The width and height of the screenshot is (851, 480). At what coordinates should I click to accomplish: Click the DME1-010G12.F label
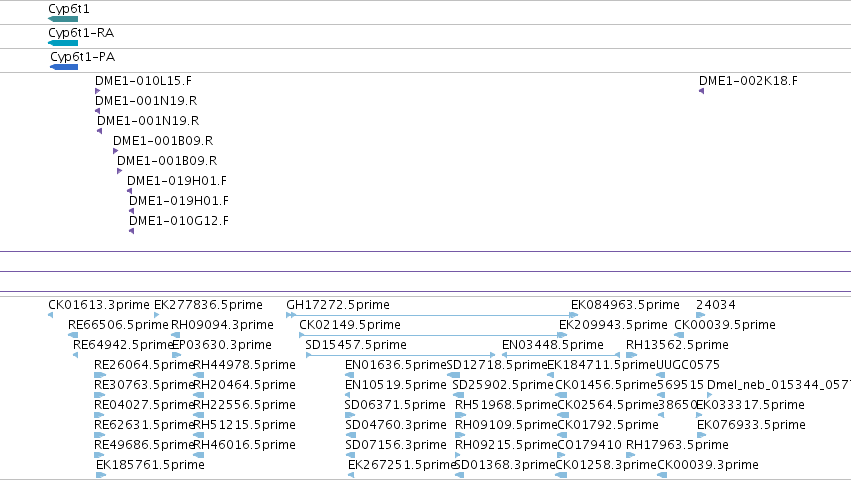tap(179, 221)
